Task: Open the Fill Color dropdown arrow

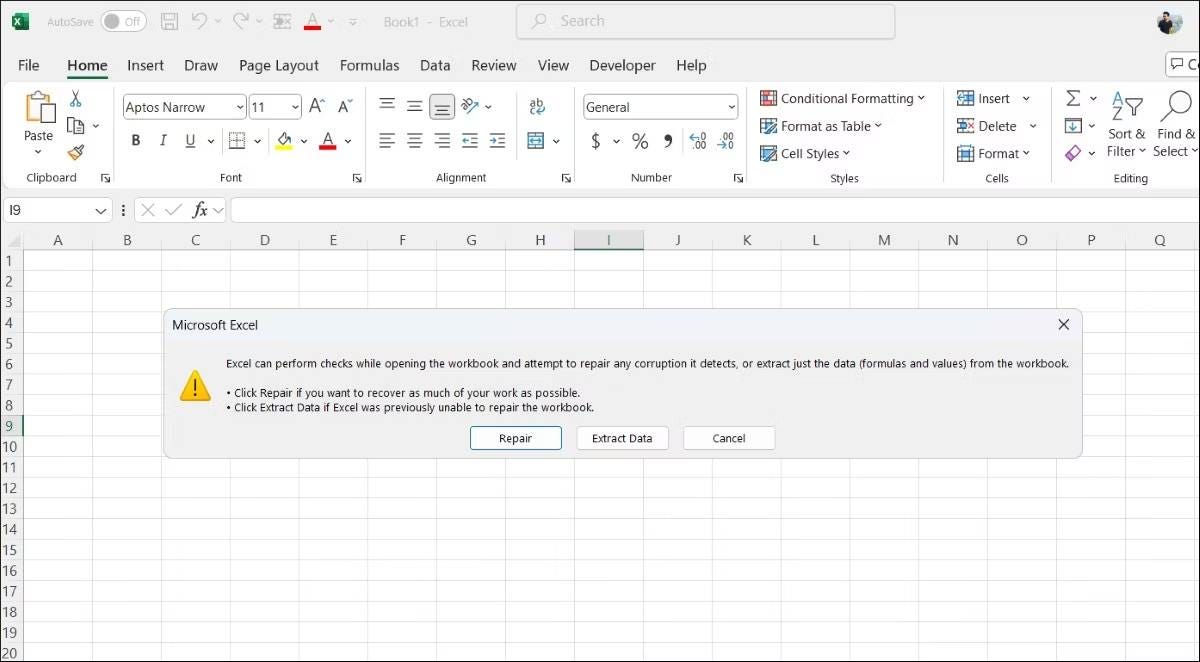Action: [x=303, y=141]
